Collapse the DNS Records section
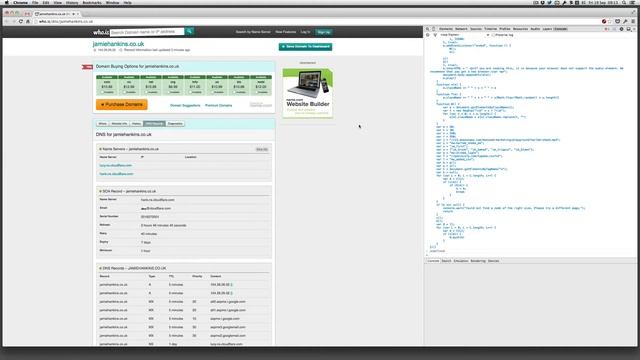Image resolution: width=640 pixels, height=360 pixels. point(100,268)
